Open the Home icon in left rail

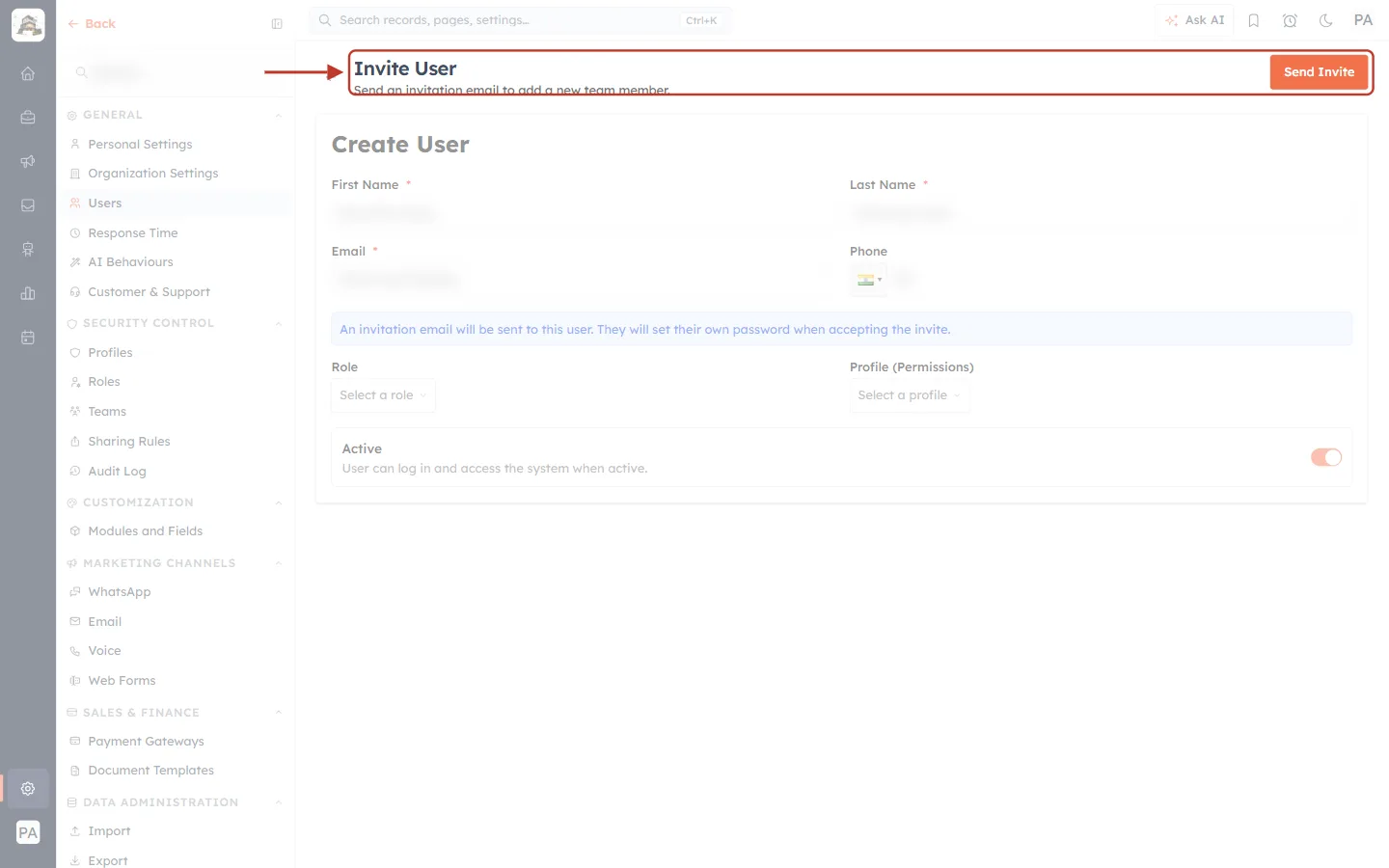click(x=28, y=73)
